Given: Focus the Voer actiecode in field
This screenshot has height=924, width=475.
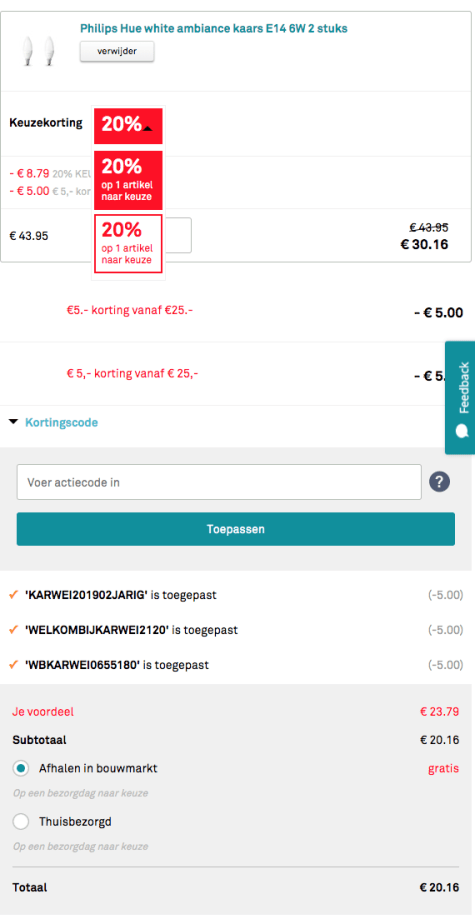Looking at the screenshot, I should [x=219, y=482].
